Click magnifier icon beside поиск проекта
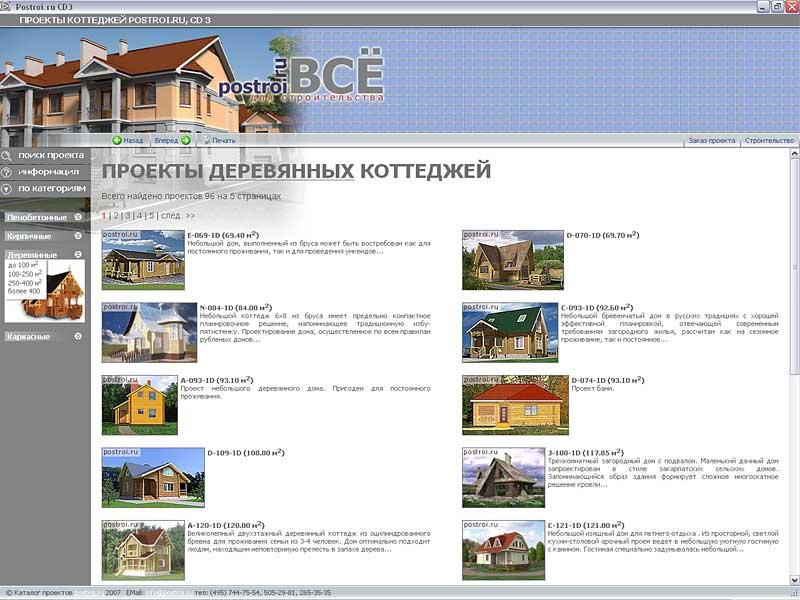 [7, 156]
